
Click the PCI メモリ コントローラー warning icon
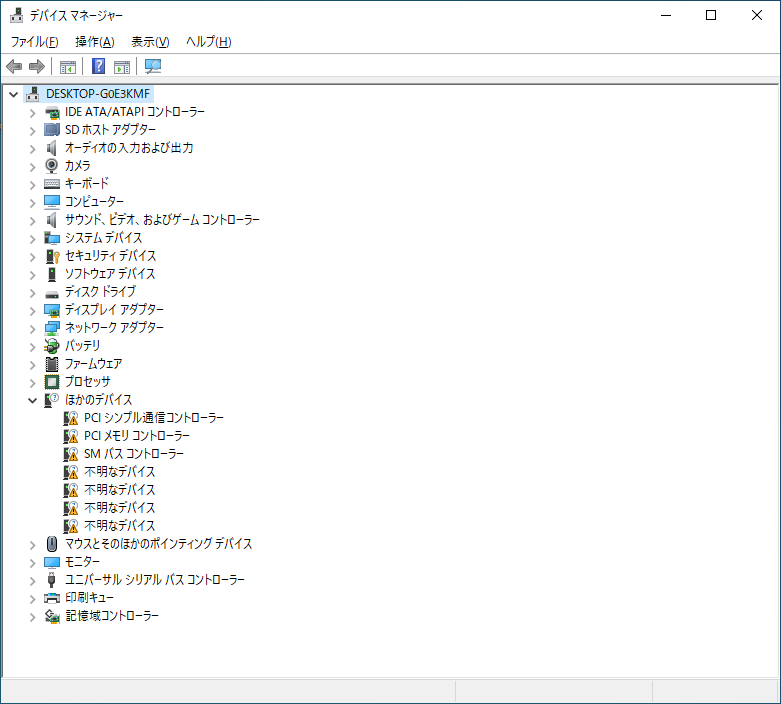tap(71, 436)
